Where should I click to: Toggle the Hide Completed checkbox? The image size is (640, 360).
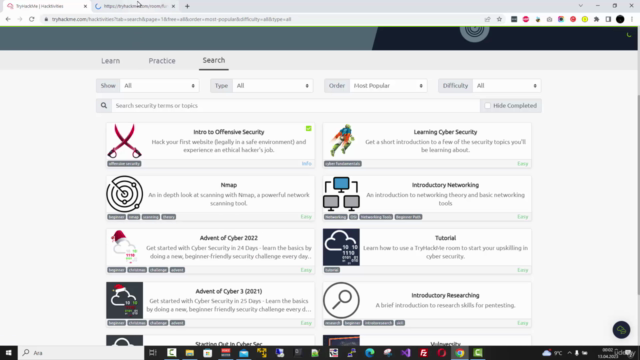click(487, 106)
